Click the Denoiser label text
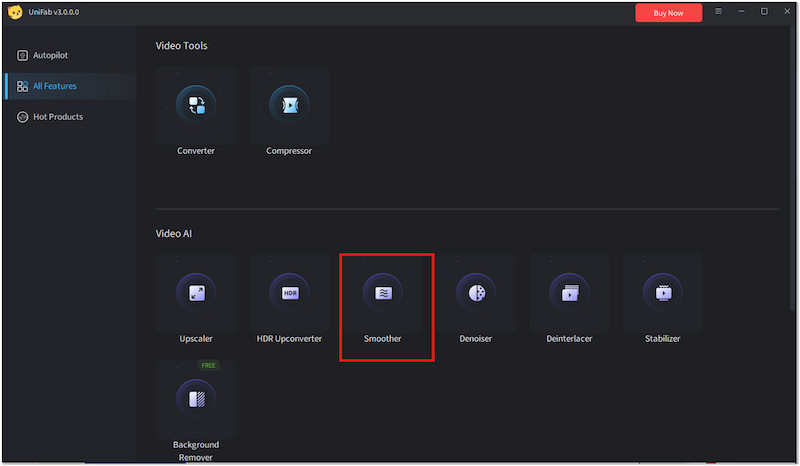800x466 pixels. [x=476, y=338]
